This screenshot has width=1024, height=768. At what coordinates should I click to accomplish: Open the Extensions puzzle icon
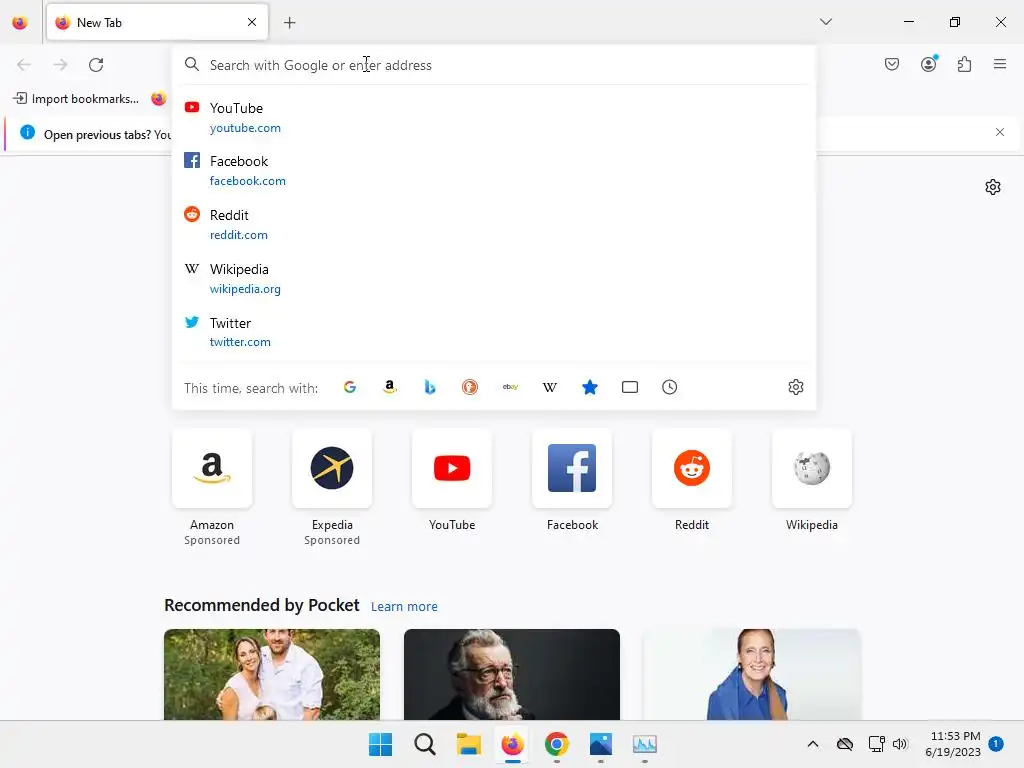pos(965,64)
